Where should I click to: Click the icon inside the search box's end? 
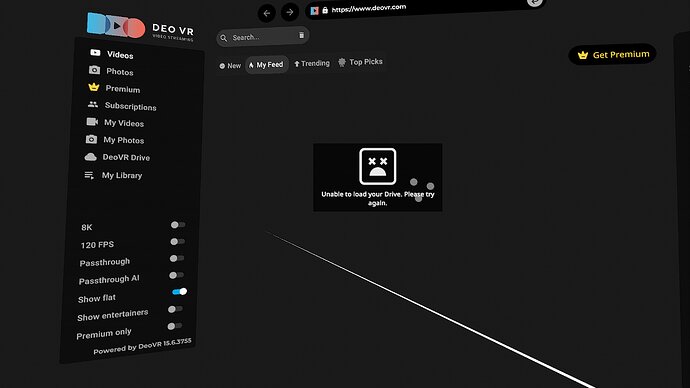(x=301, y=35)
